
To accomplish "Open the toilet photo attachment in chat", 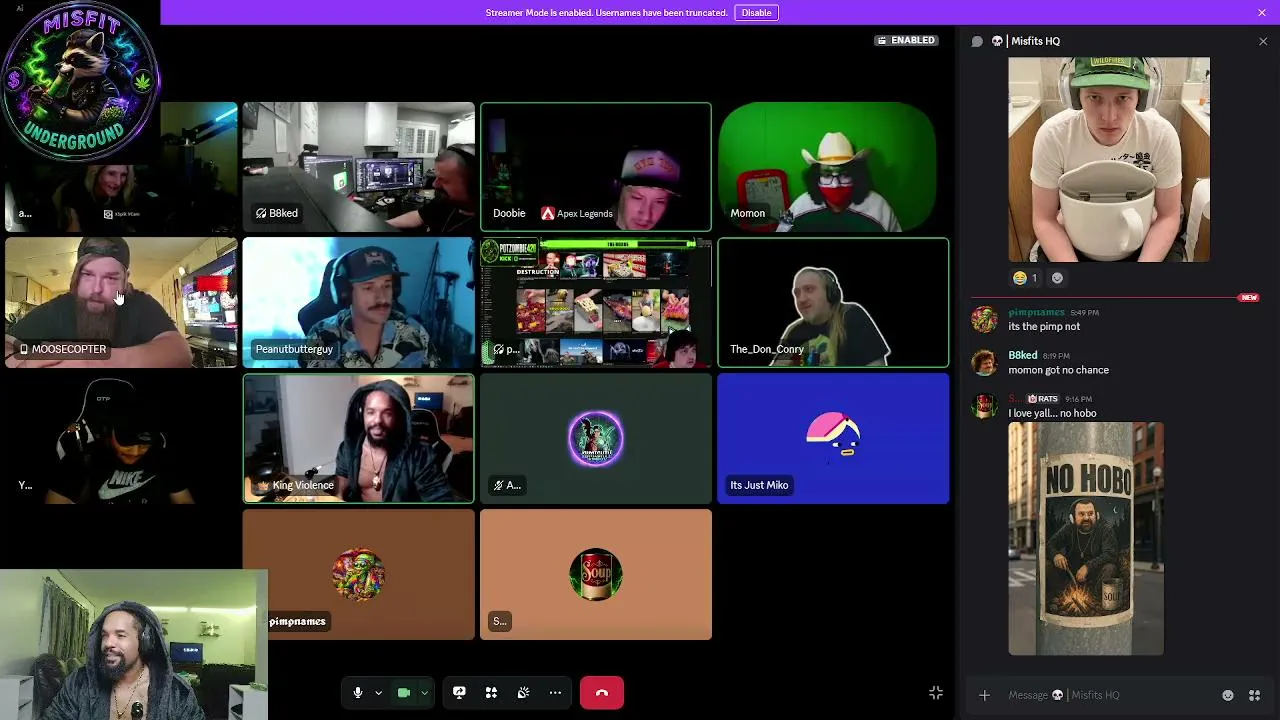I will [1109, 160].
